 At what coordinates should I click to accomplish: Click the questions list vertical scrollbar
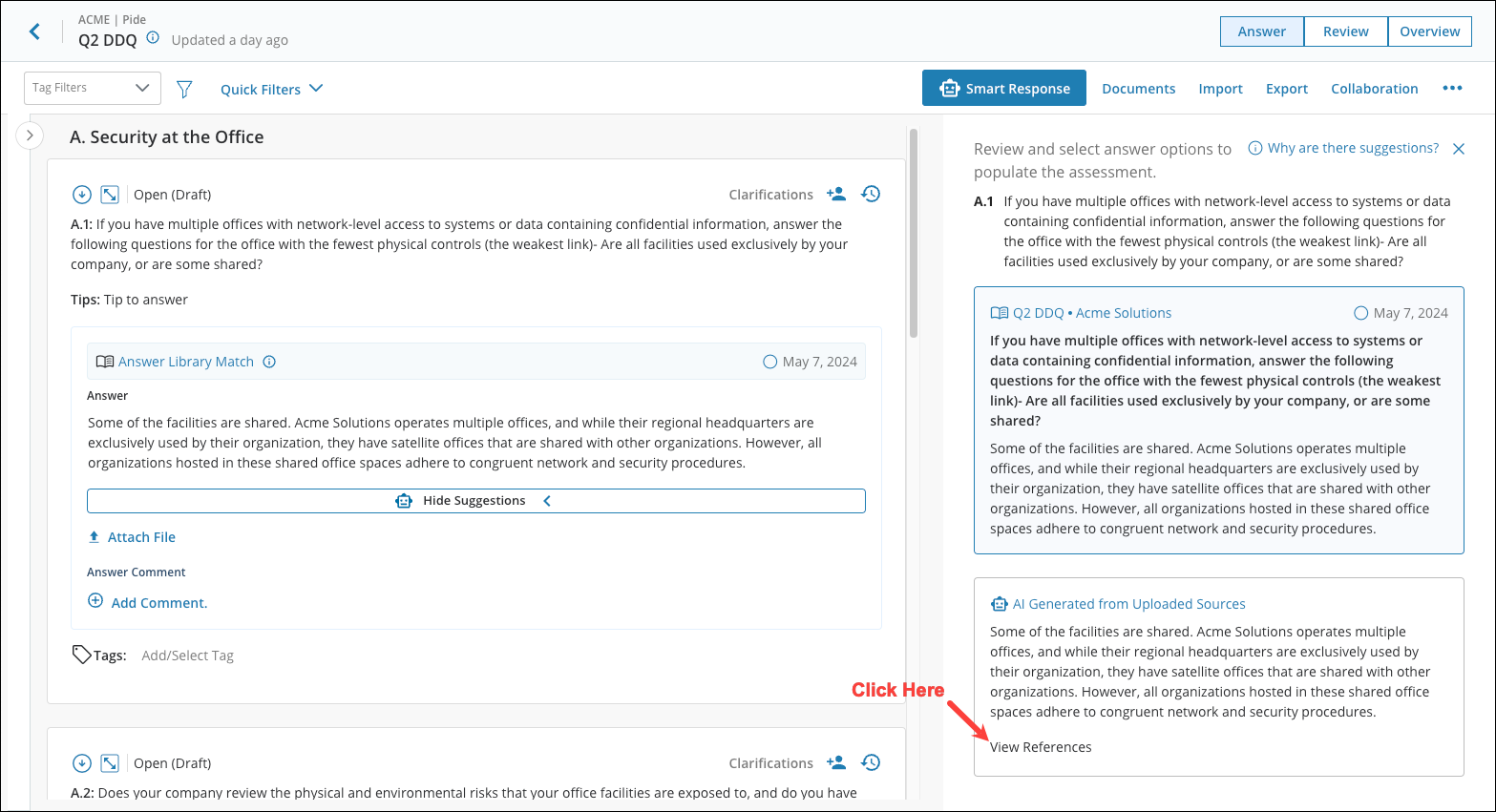pyautogui.click(x=914, y=234)
